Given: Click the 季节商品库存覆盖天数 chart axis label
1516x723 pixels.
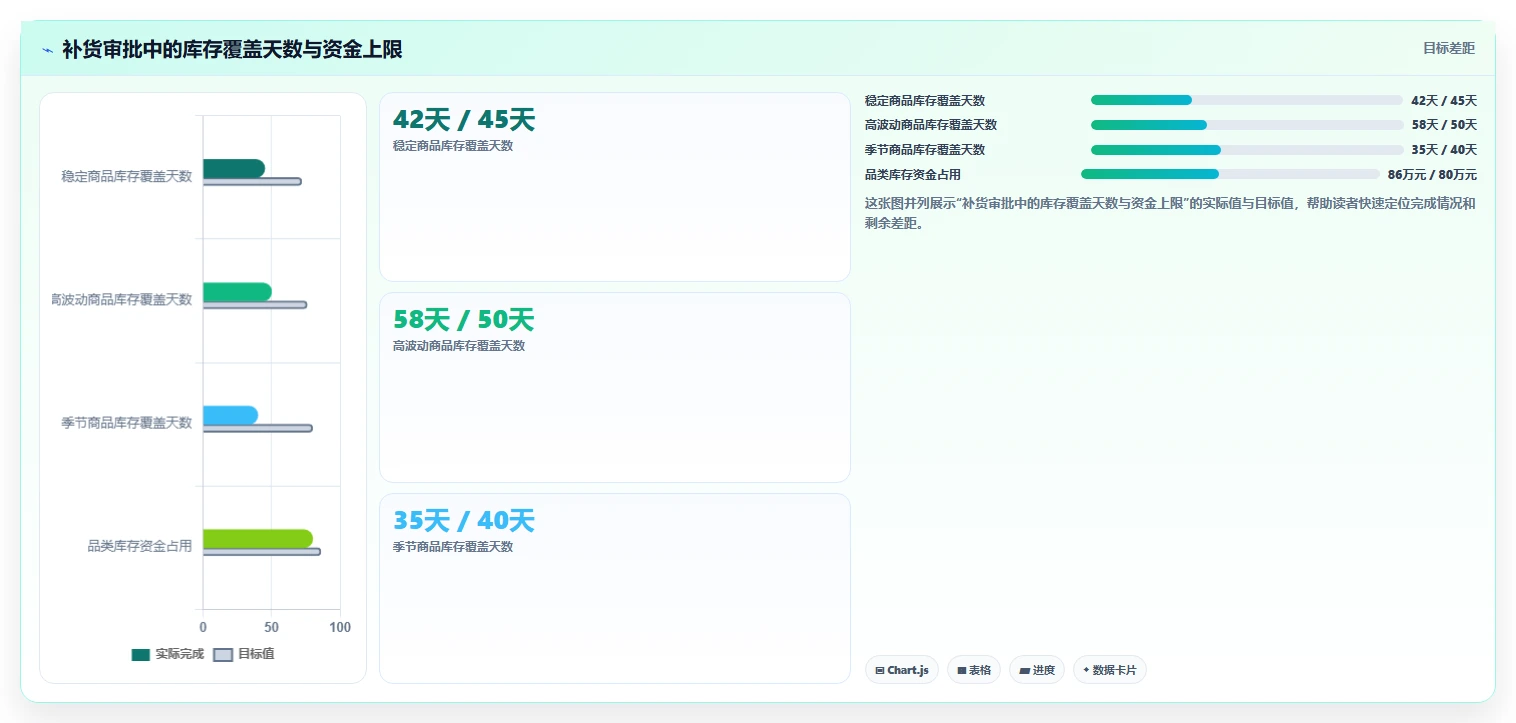Looking at the screenshot, I should (x=127, y=423).
